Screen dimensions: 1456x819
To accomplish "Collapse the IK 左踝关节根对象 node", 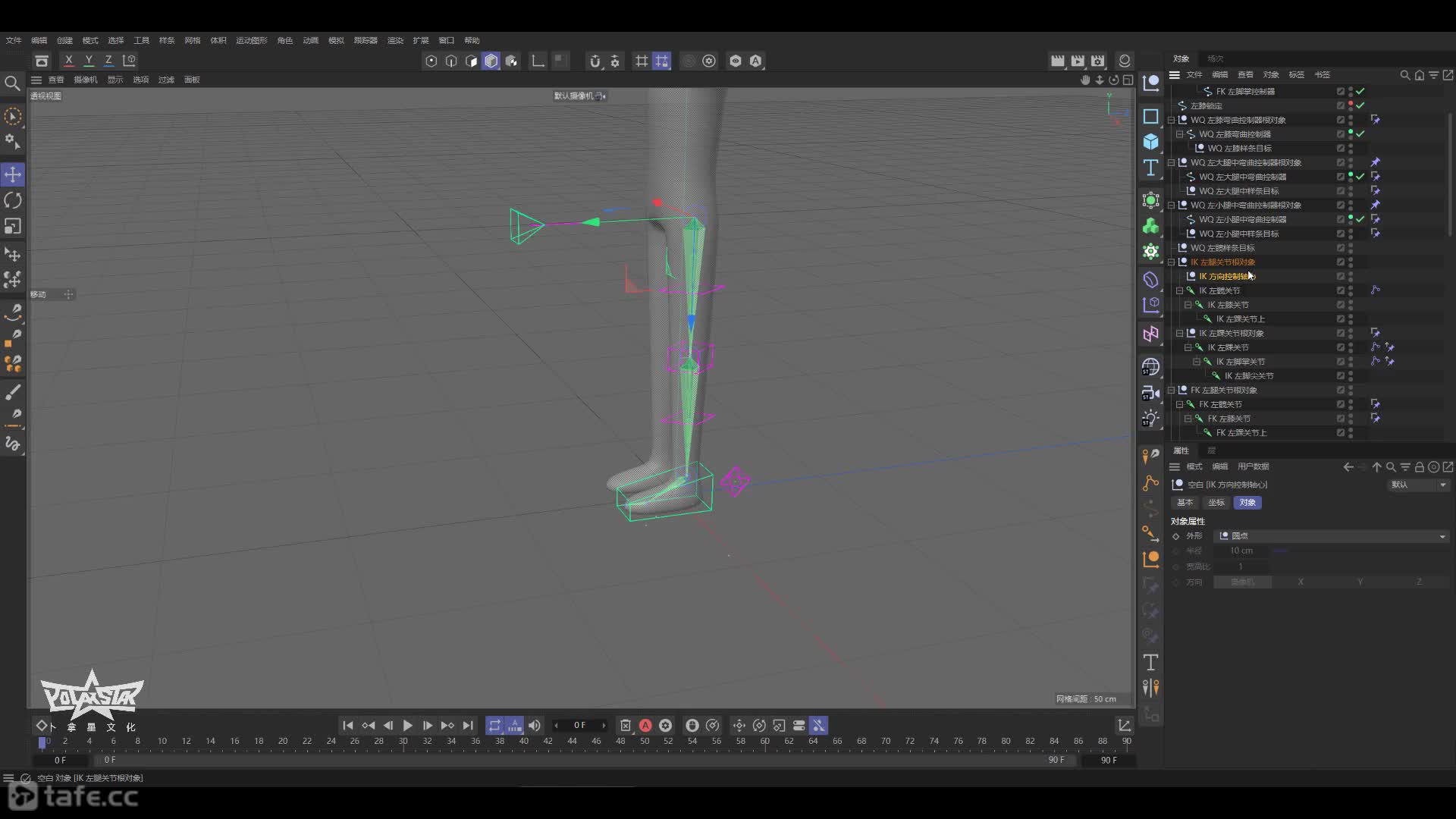I will [x=1180, y=333].
